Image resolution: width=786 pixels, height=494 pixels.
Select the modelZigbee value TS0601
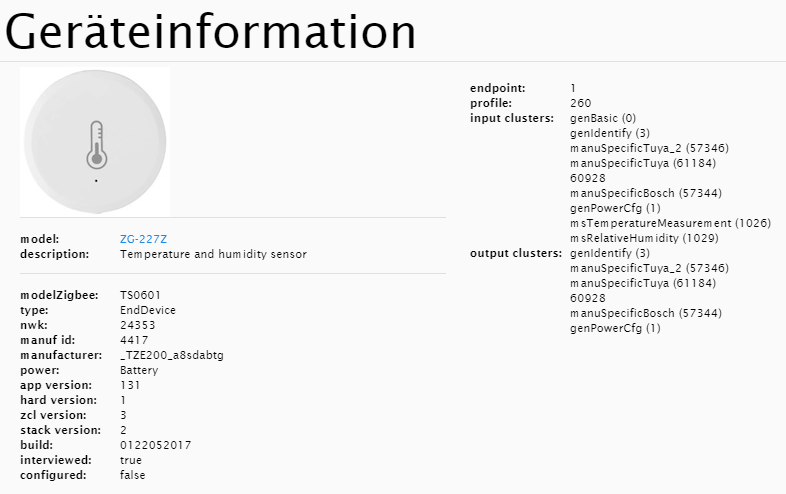tap(141, 295)
